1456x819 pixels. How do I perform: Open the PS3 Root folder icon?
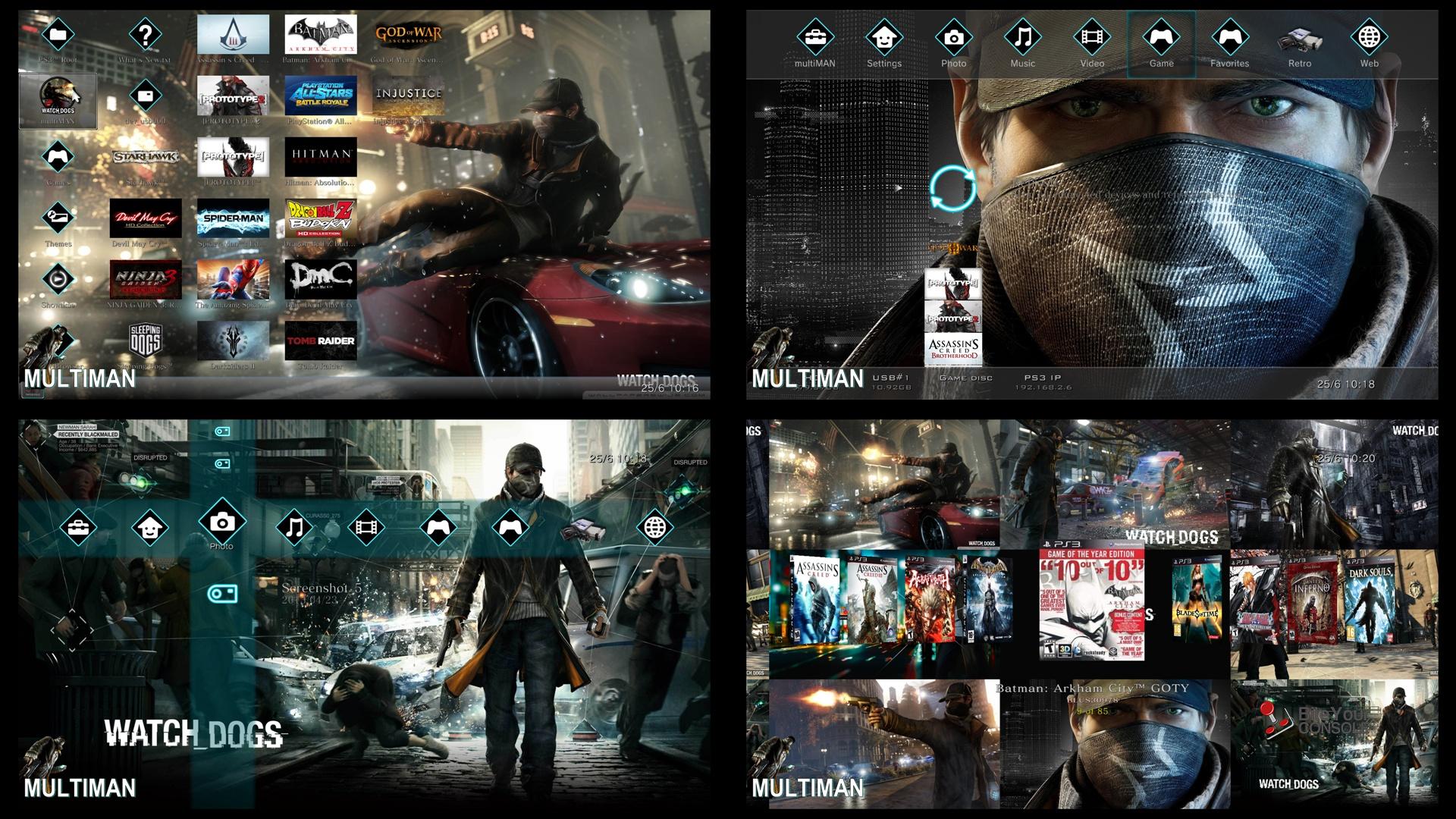(x=58, y=34)
